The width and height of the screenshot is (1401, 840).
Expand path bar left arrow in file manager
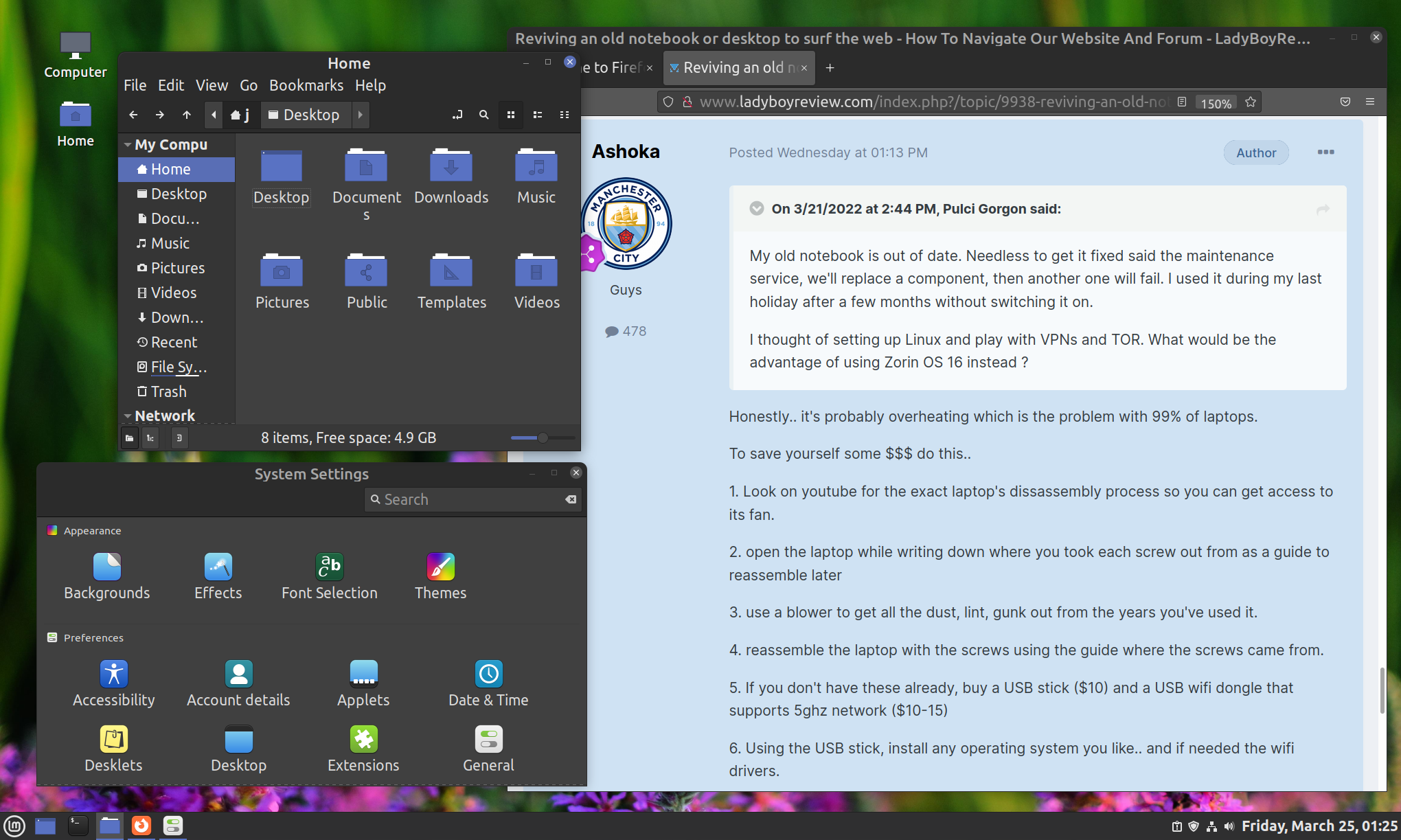click(x=214, y=115)
